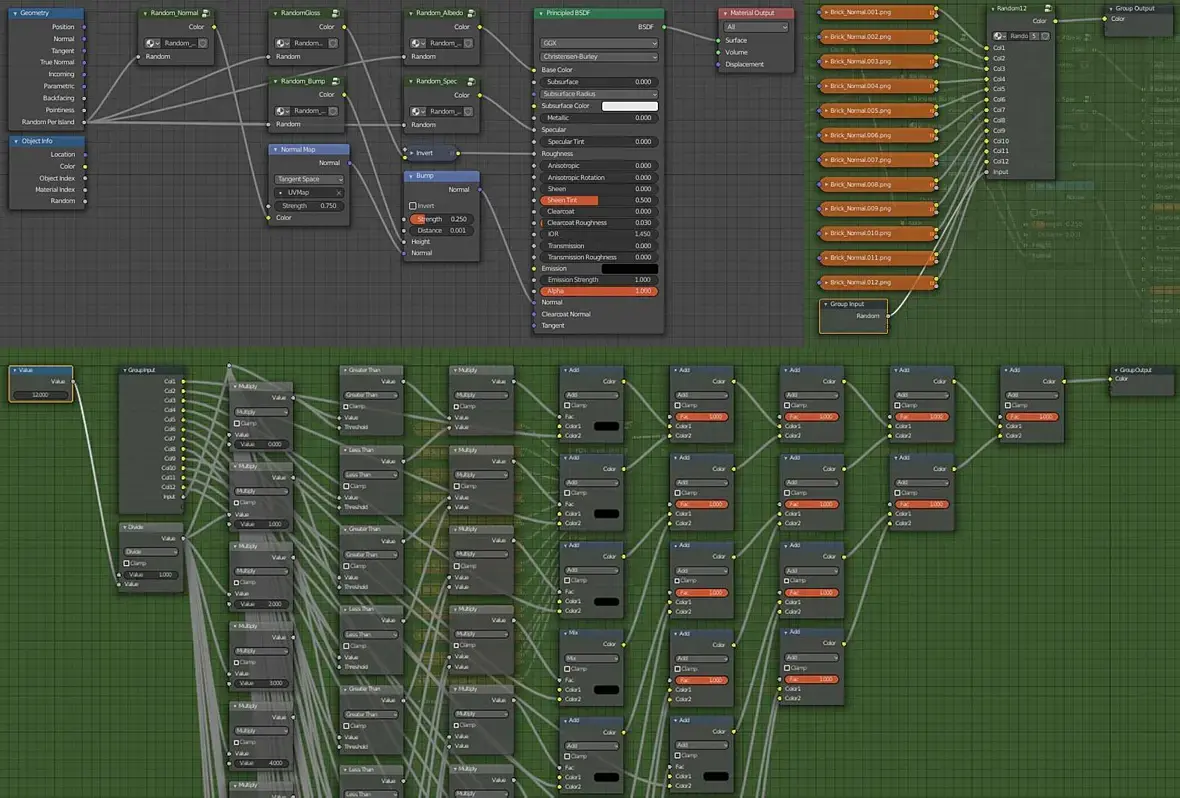The height and width of the screenshot is (798, 1180).
Task: Open the black Emission color swatch
Action: [630, 269]
